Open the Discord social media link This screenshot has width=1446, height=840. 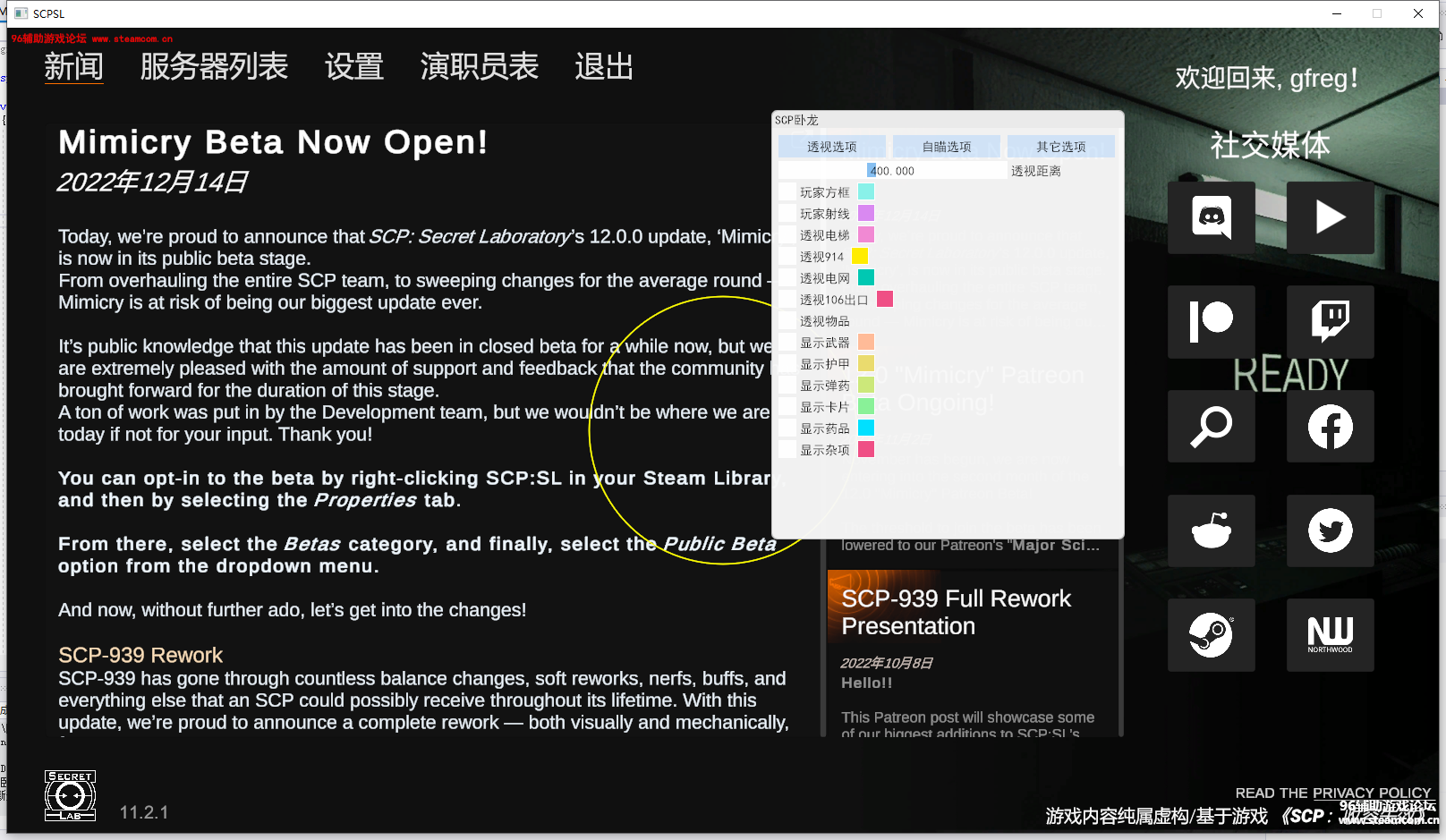coord(1211,217)
